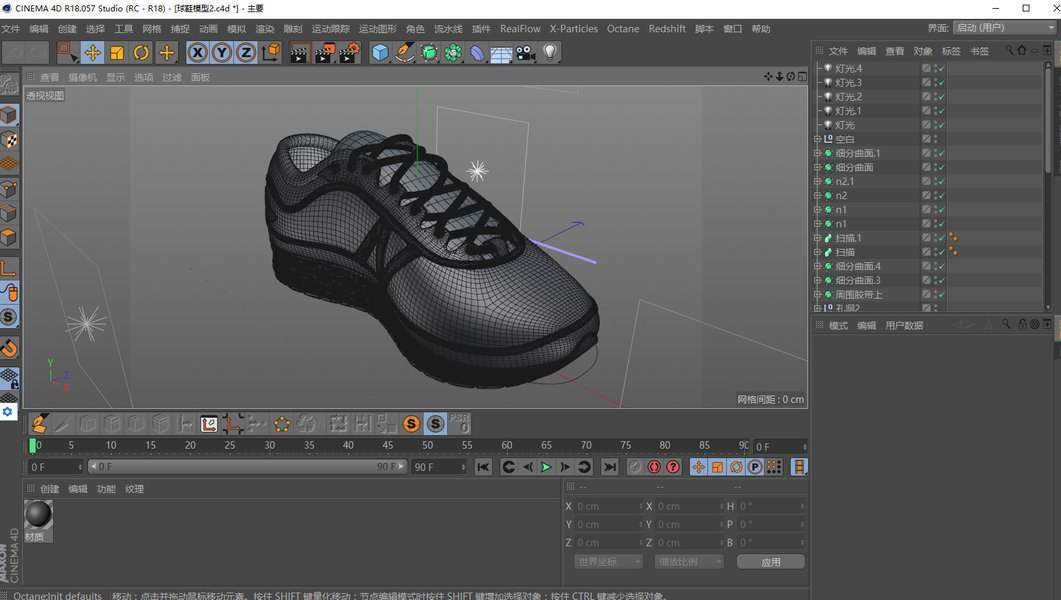Image resolution: width=1061 pixels, height=600 pixels.
Task: Select the 材质 material thumbnail
Action: pyautogui.click(x=38, y=515)
